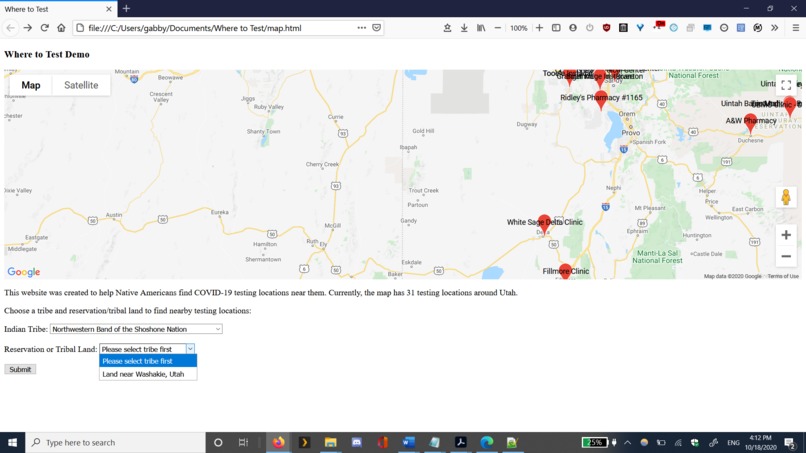Open the Google logo link on map
The image size is (806, 453).
[24, 271]
